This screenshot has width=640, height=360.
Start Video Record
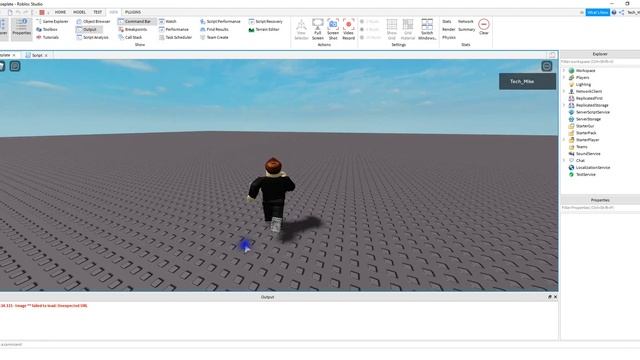(349, 29)
